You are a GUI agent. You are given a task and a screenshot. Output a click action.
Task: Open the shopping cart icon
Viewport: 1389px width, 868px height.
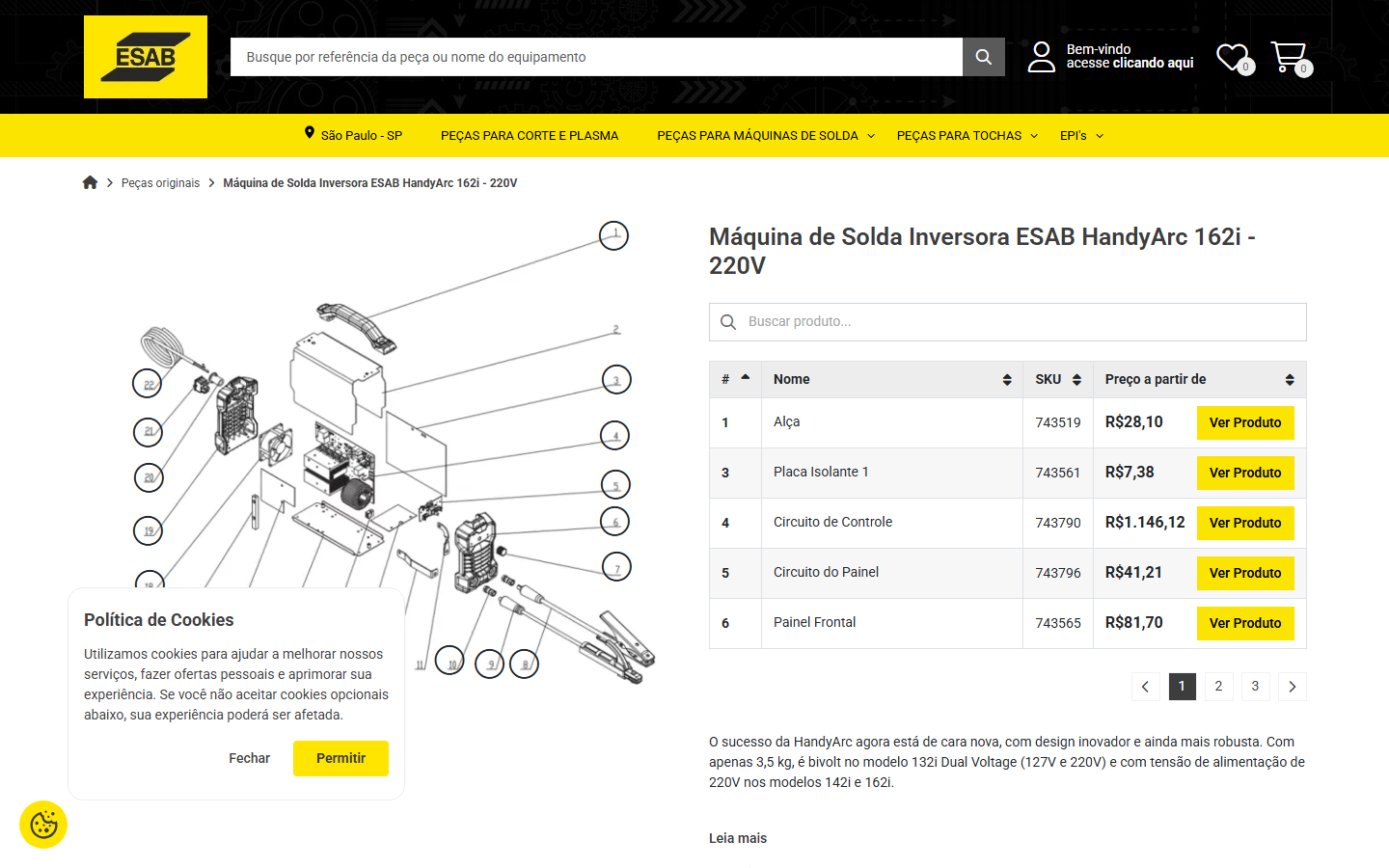click(1288, 57)
